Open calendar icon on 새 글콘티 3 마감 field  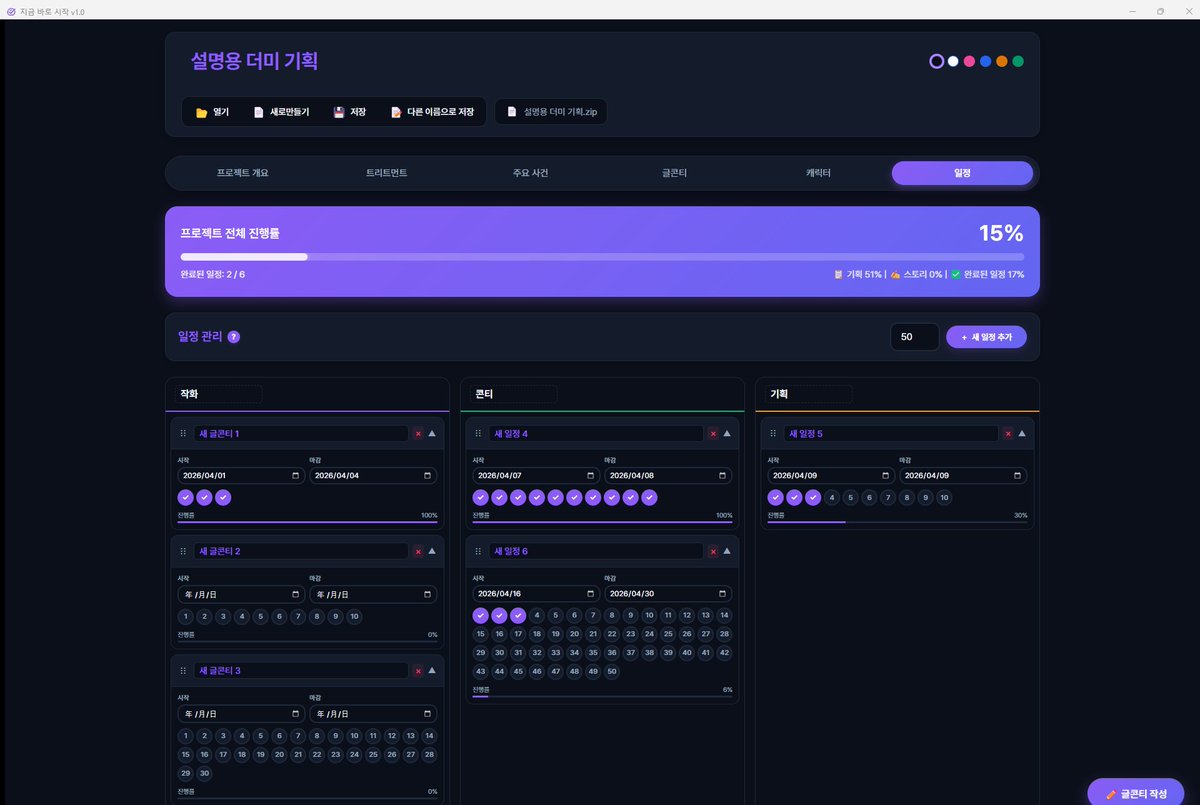coord(428,714)
